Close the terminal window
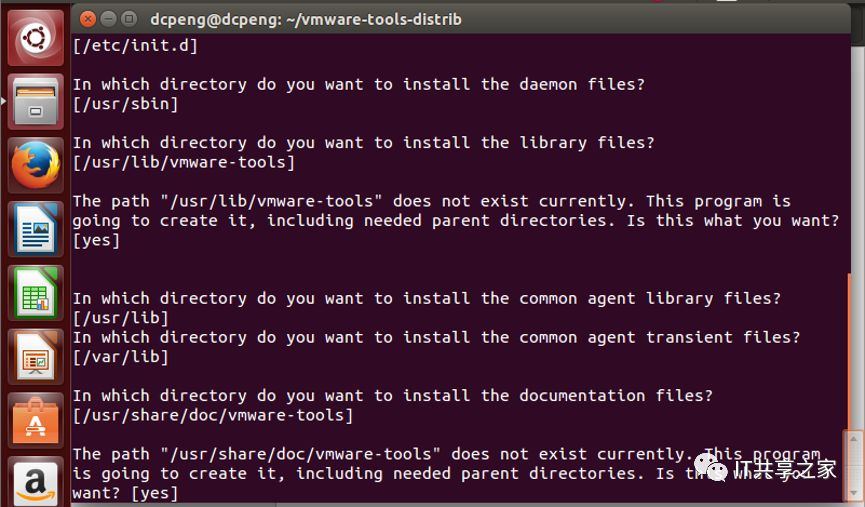The width and height of the screenshot is (865, 507). point(87,19)
